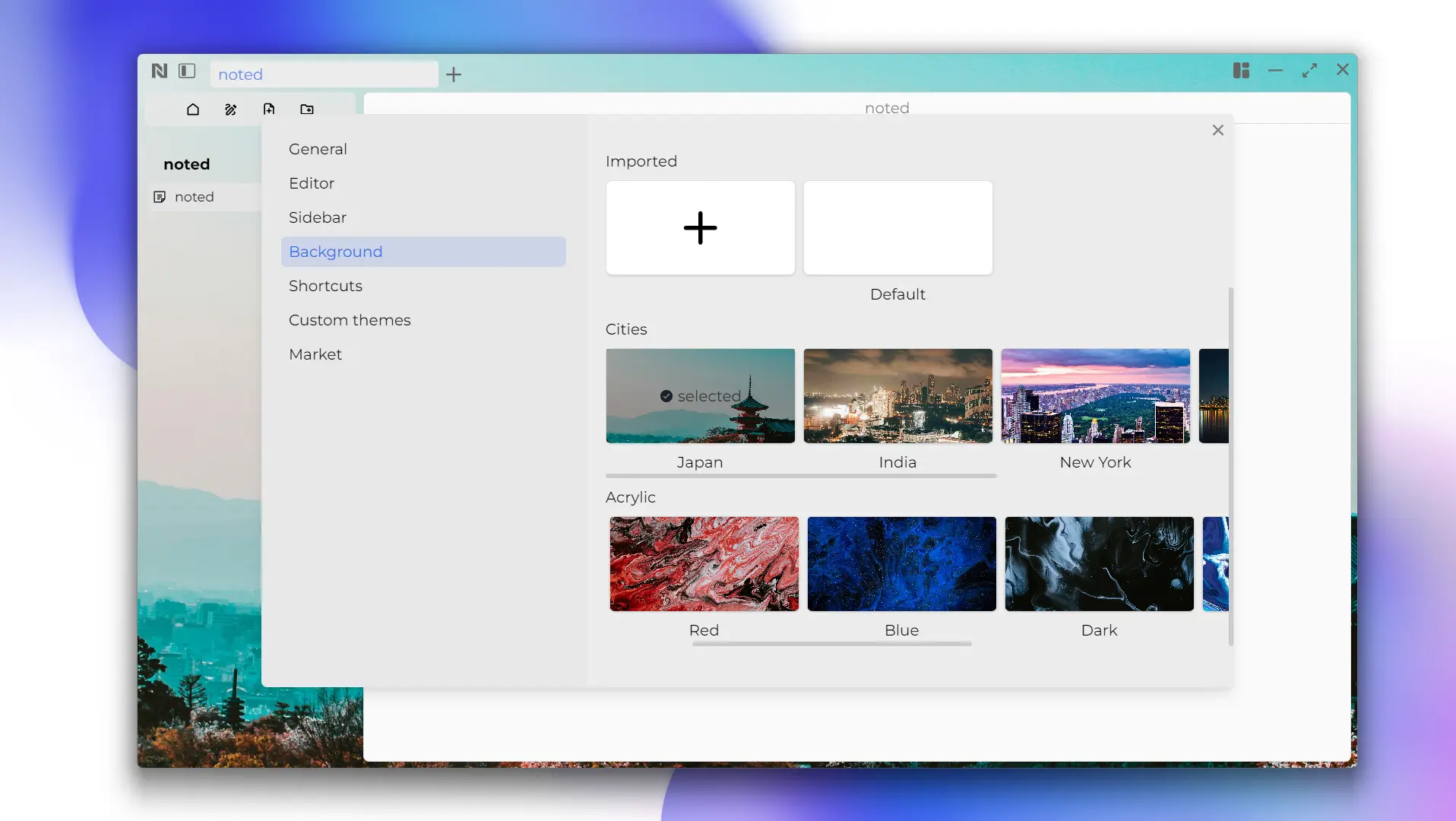Screen dimensions: 1456x821
Task: Open the customize brush icon
Action: [x=231, y=109]
